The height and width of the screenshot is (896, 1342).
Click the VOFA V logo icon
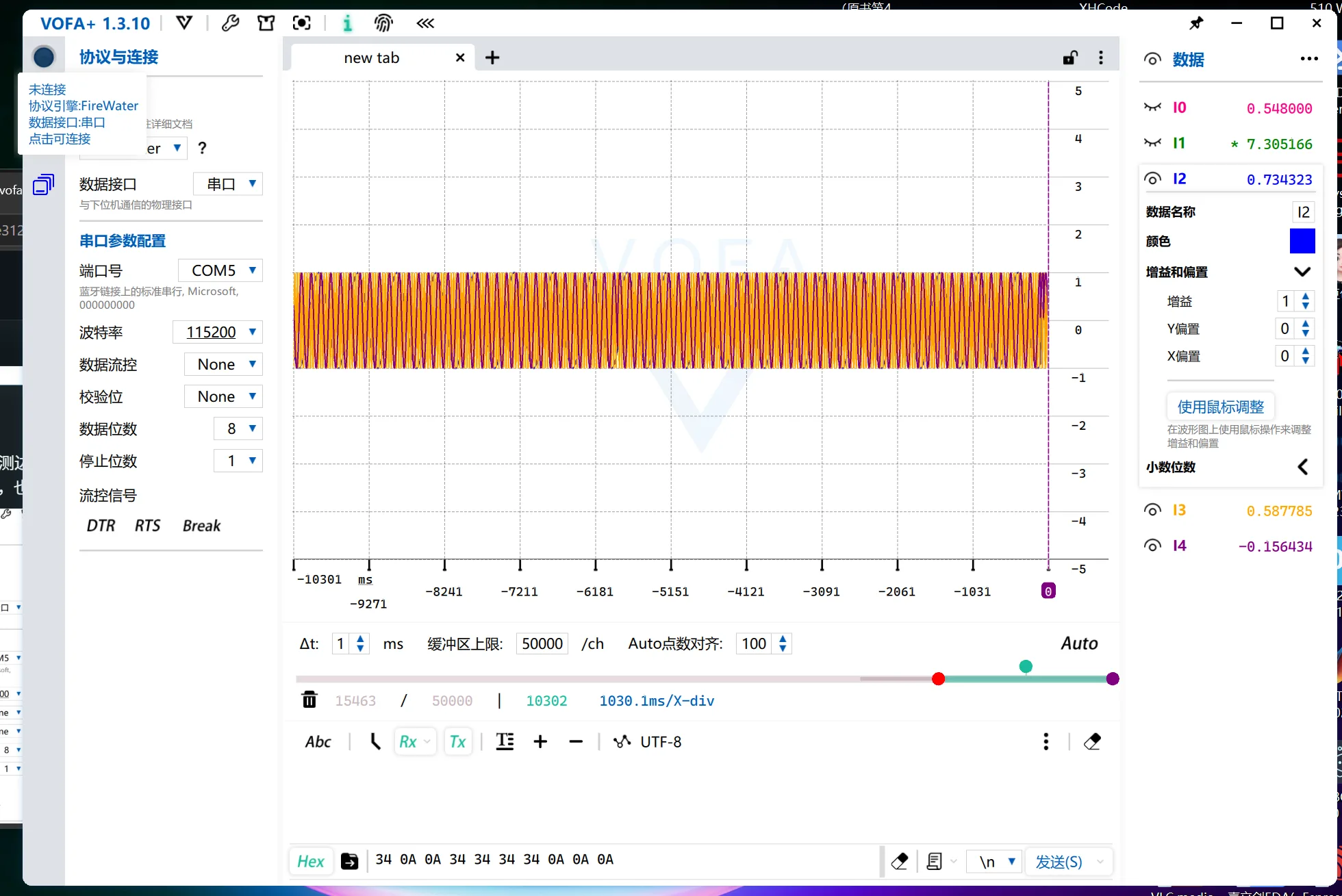tap(184, 23)
